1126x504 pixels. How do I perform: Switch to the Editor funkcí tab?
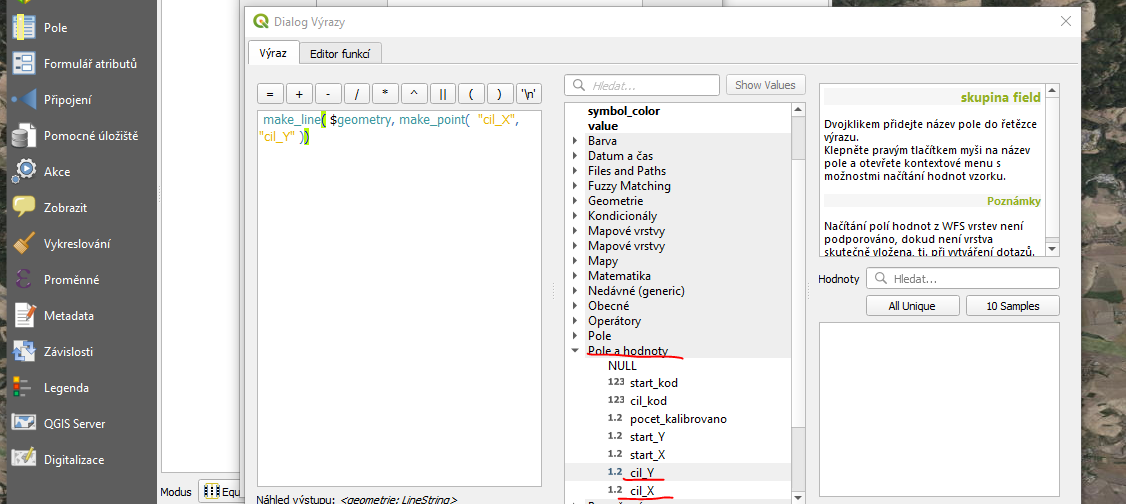[339, 53]
